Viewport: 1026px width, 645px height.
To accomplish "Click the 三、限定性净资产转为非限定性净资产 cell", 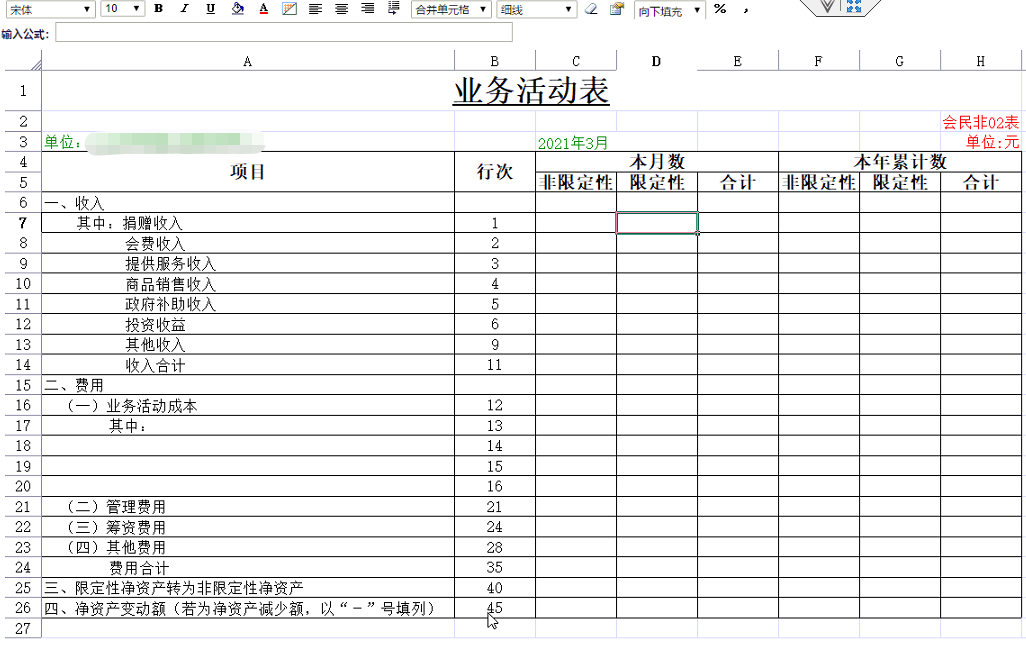I will [247, 588].
